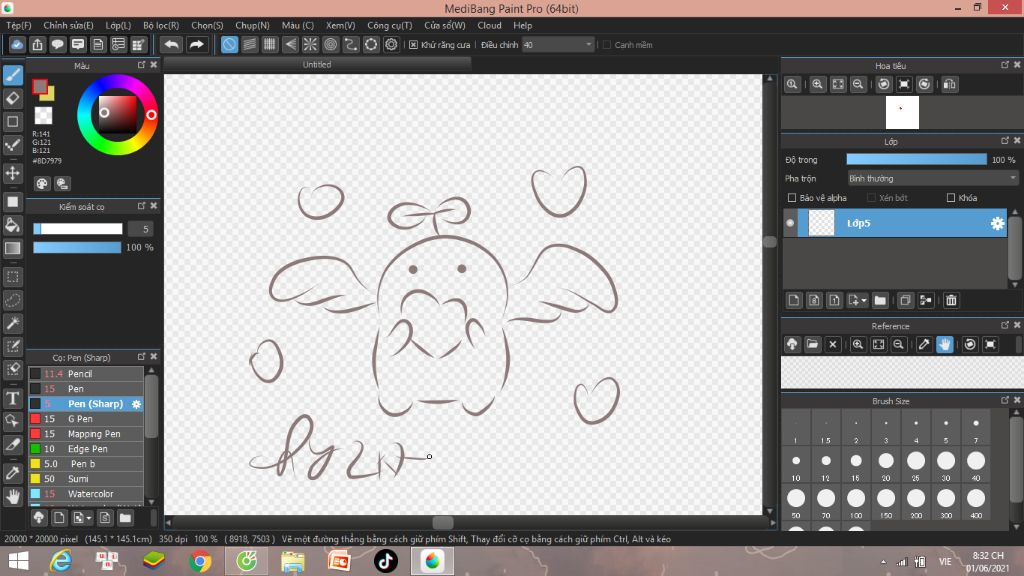This screenshot has height=576, width=1024.
Task: Expand the add-layer dropdown arrow
Action: coord(864,300)
